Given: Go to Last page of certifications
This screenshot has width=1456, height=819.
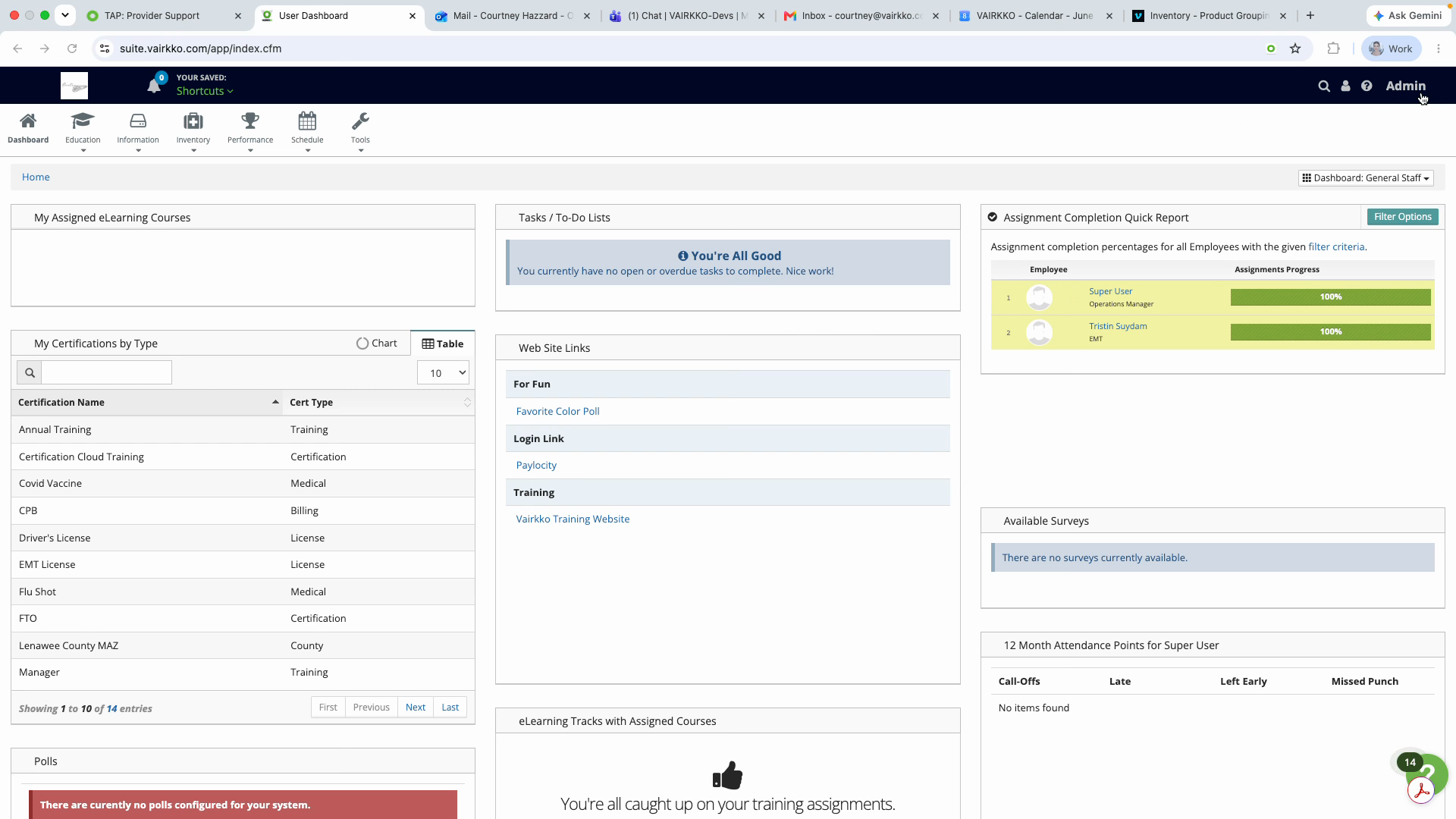Looking at the screenshot, I should pyautogui.click(x=450, y=708).
